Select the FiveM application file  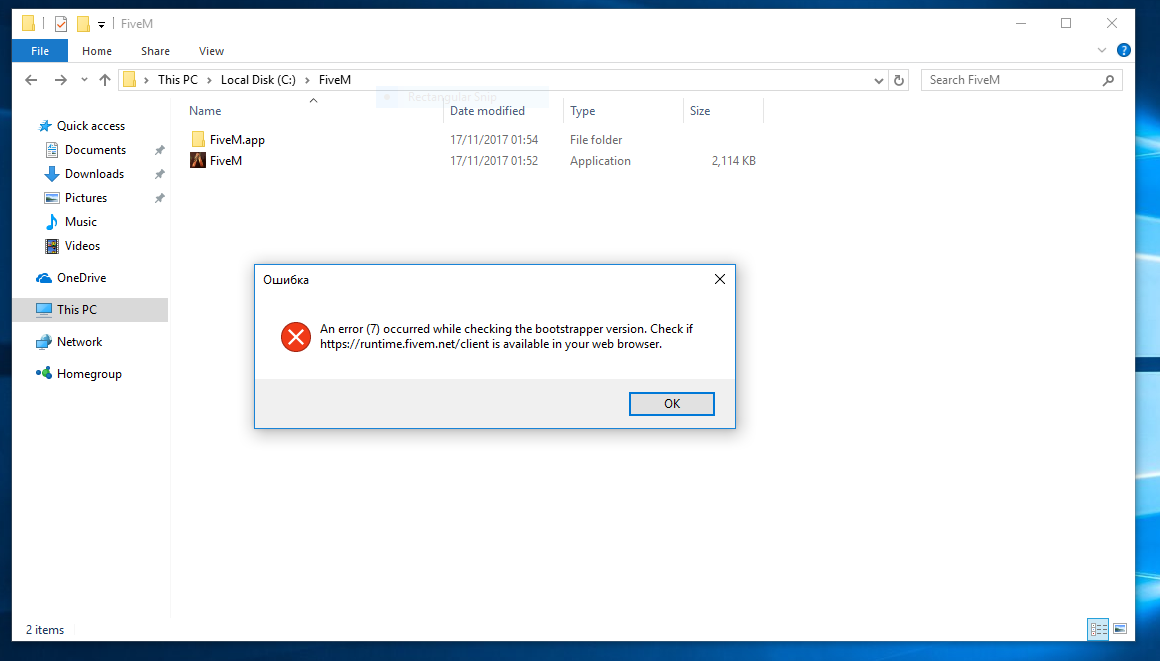tap(226, 161)
